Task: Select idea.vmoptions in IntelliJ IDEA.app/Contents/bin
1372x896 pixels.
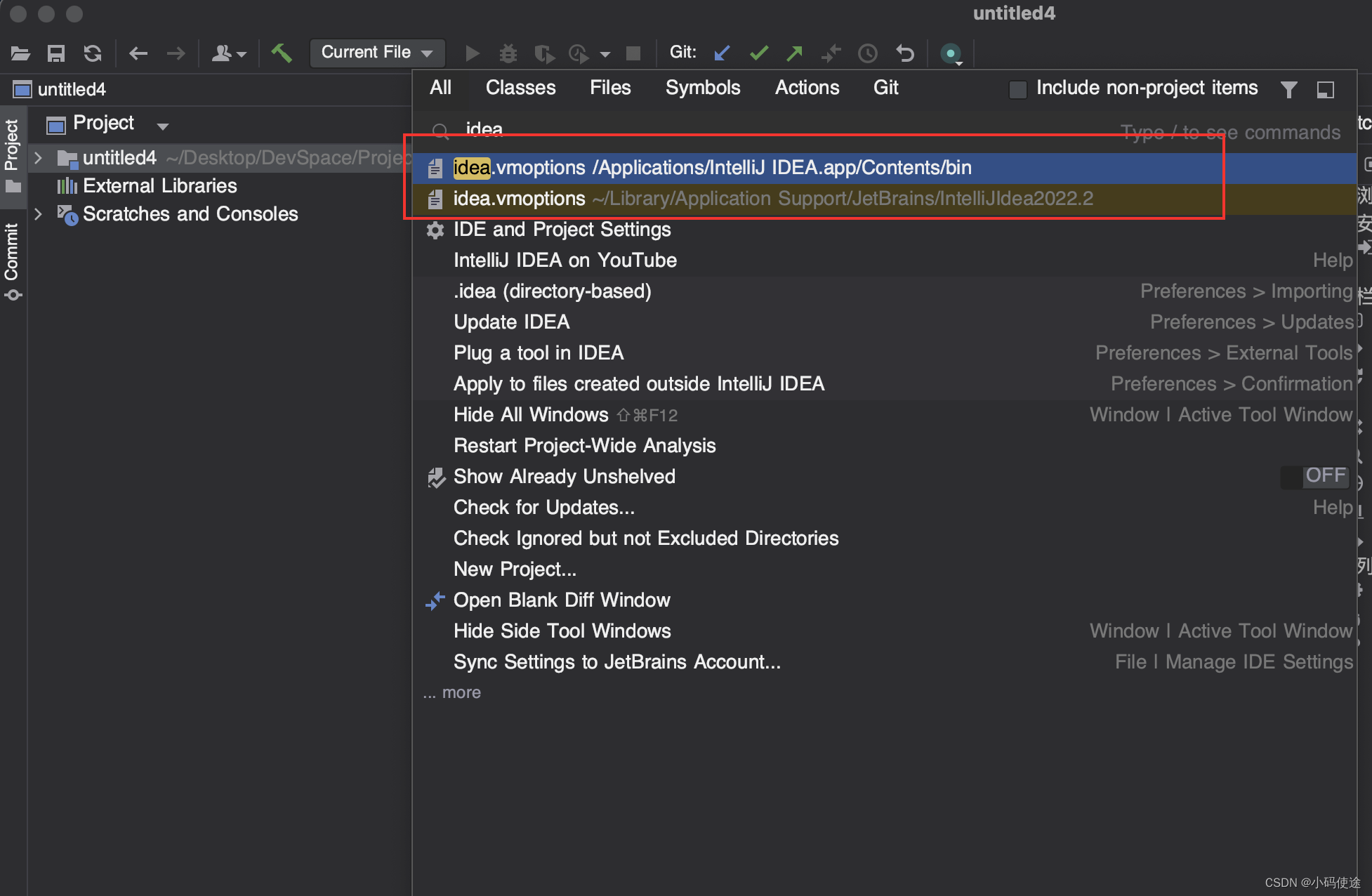Action: [x=884, y=168]
